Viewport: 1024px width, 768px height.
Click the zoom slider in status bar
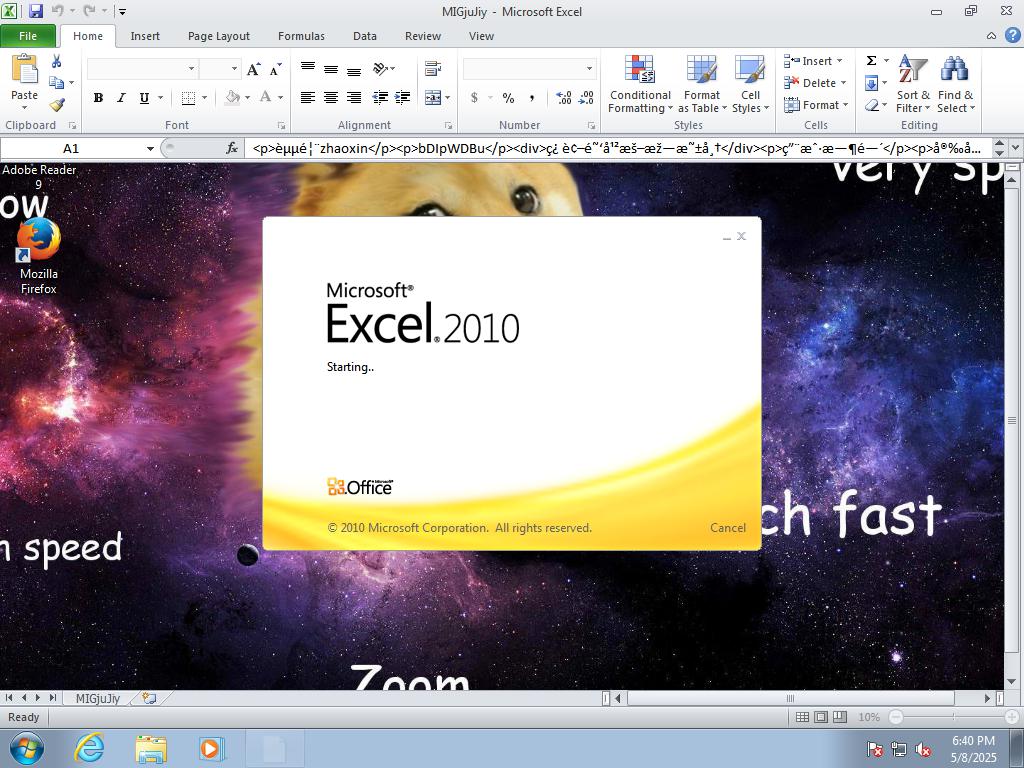tap(953, 717)
